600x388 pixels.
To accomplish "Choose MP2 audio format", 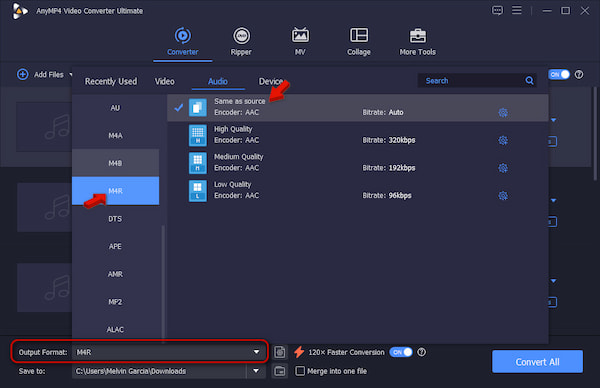I will coord(115,302).
